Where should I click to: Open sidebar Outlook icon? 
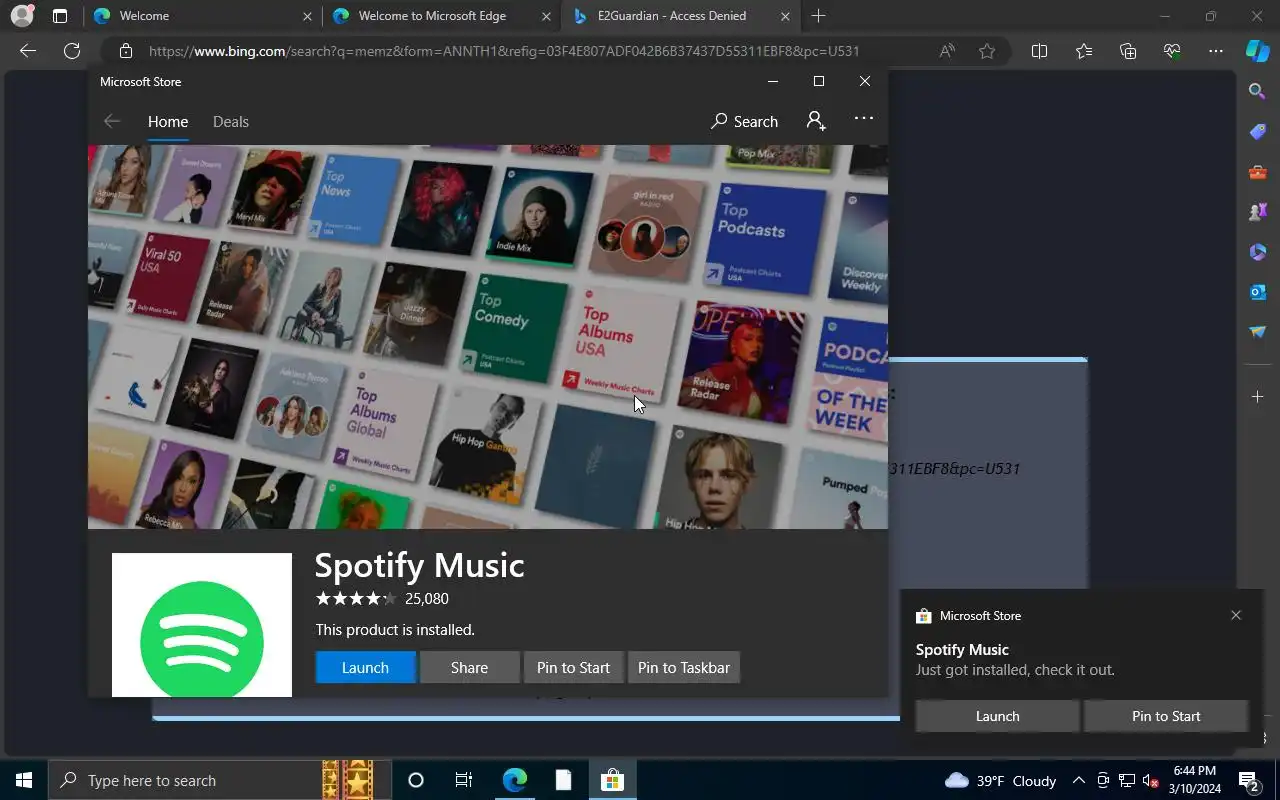point(1258,291)
